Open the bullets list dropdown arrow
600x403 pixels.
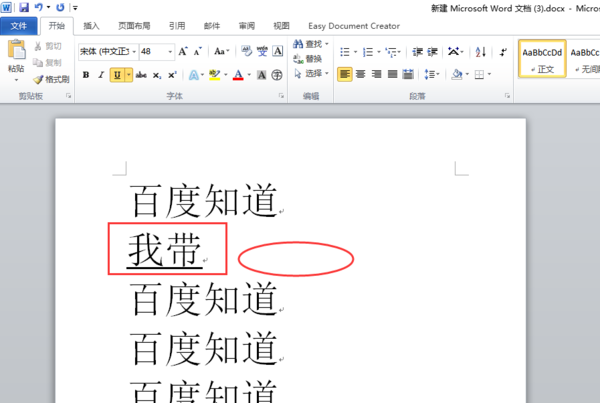[x=355, y=52]
